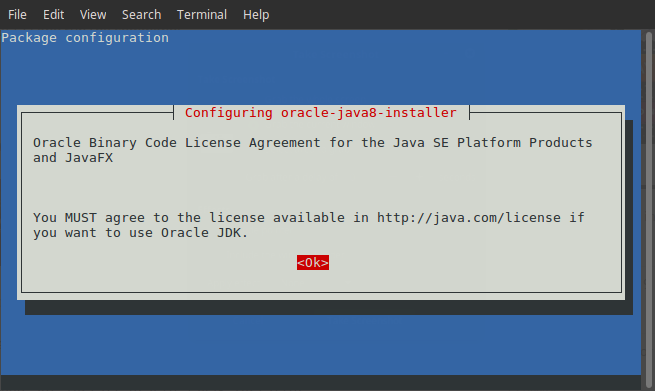Viewport: 655px width, 391px height.
Task: Open the File menu
Action: point(17,15)
